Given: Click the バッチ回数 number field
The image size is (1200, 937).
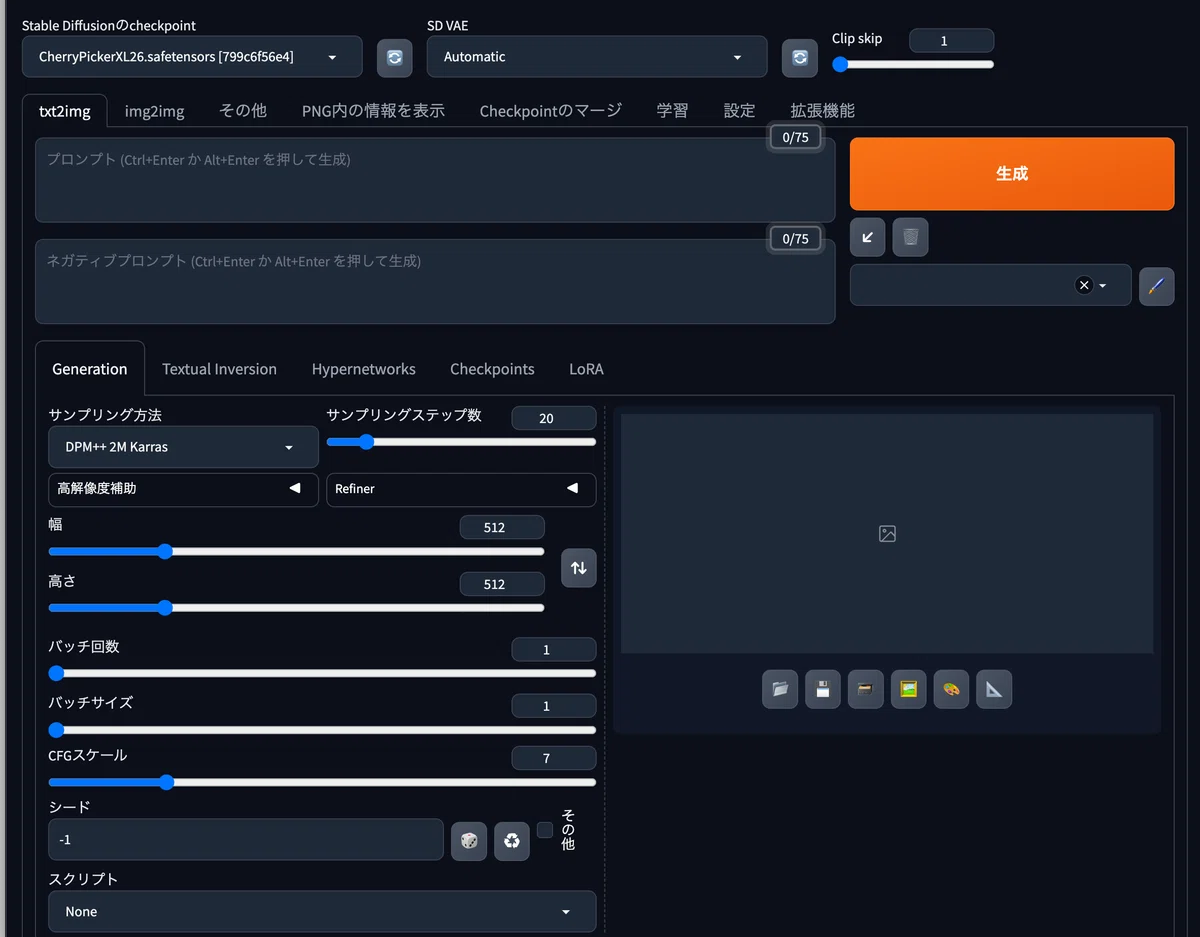Looking at the screenshot, I should tap(554, 650).
